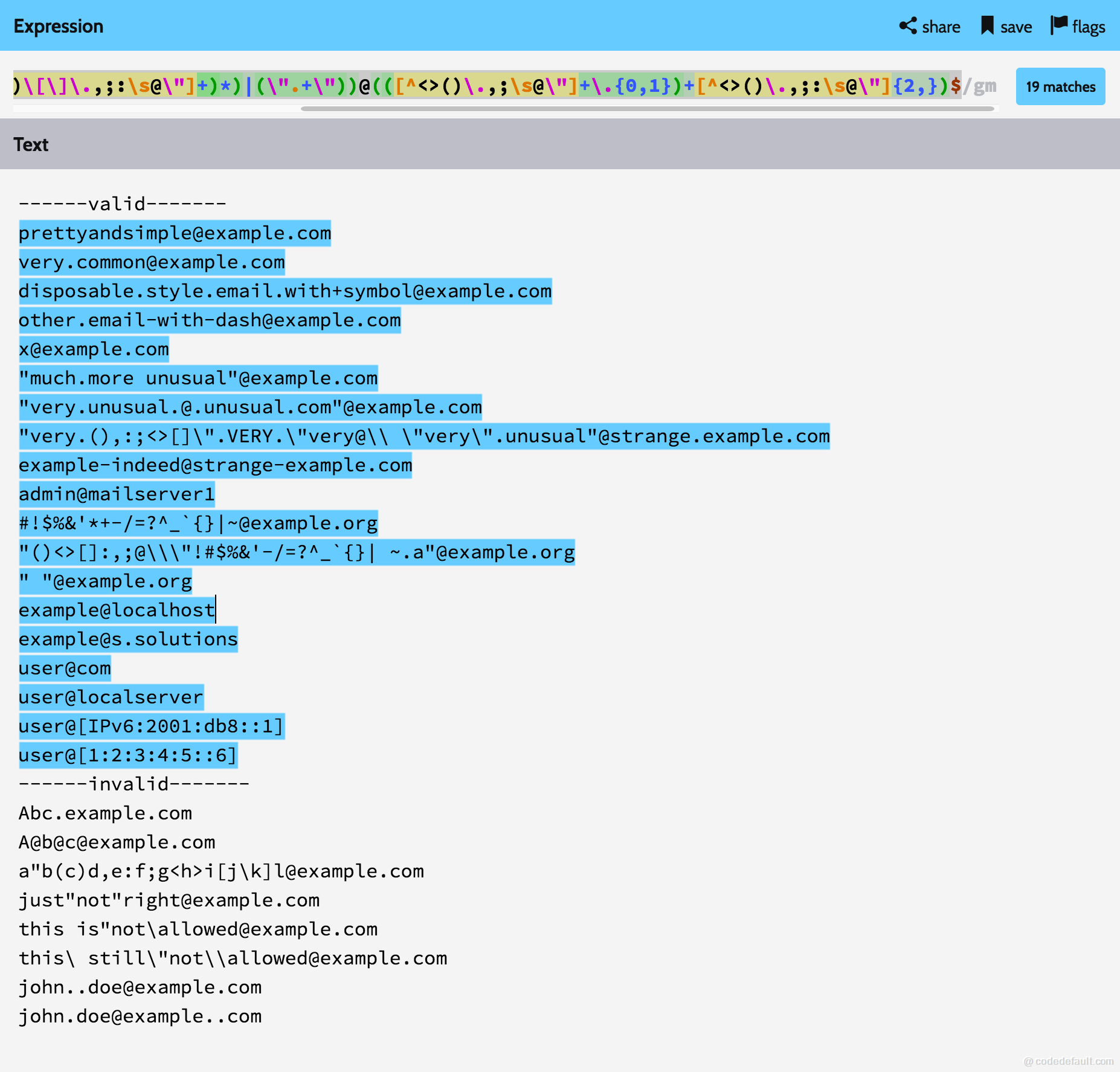Click inside the regex expression field

[483, 86]
